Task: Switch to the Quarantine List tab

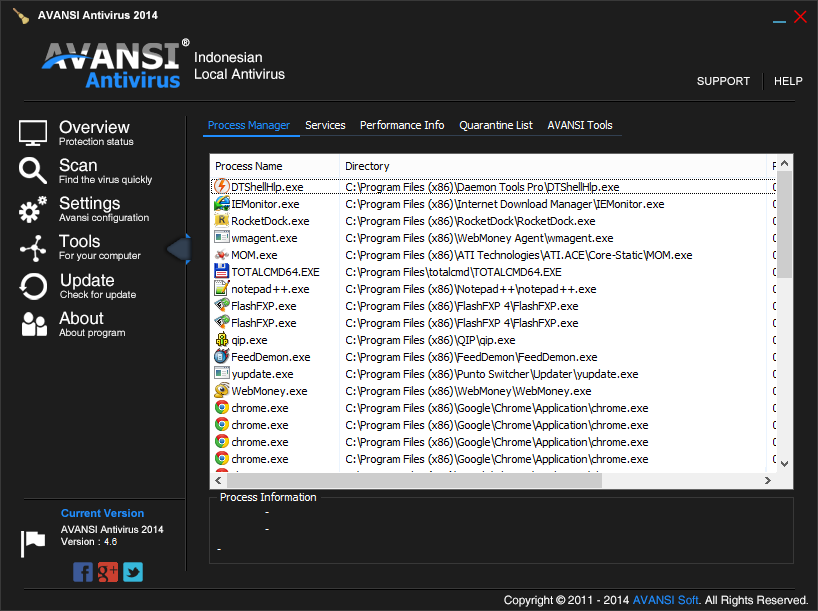Action: click(x=496, y=125)
